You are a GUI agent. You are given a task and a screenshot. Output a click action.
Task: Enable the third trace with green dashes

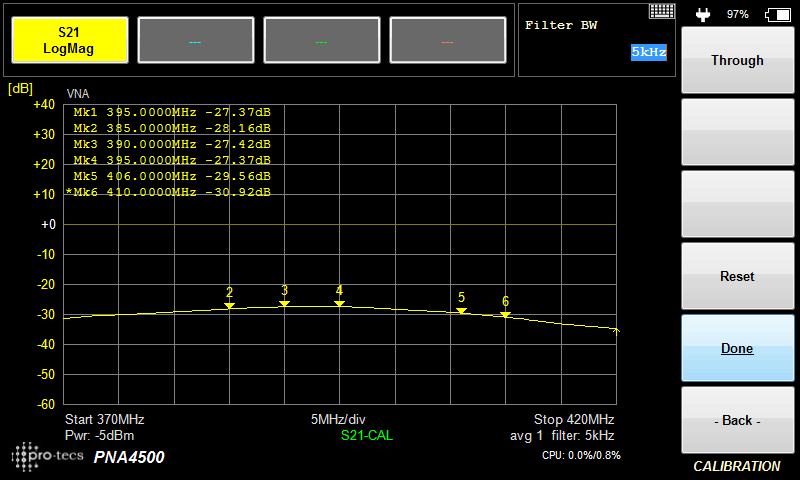pos(321,41)
